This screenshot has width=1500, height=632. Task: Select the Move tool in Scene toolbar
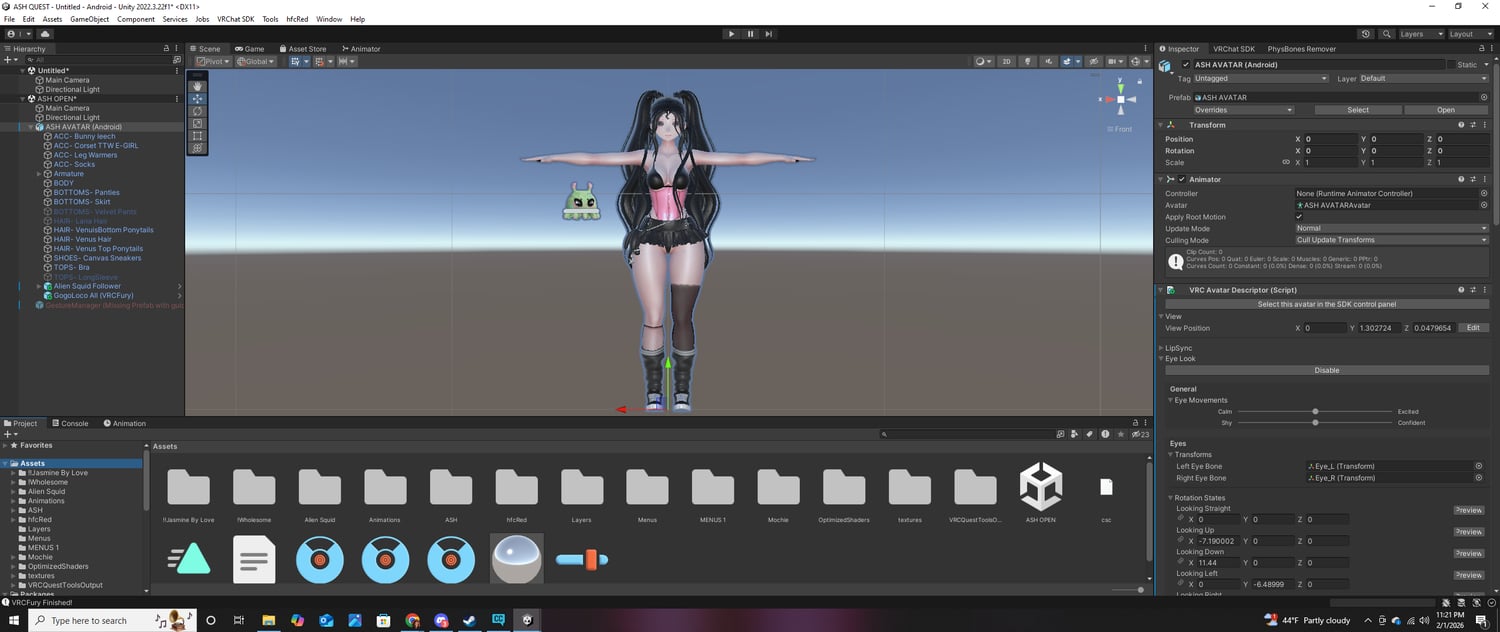coord(197,98)
